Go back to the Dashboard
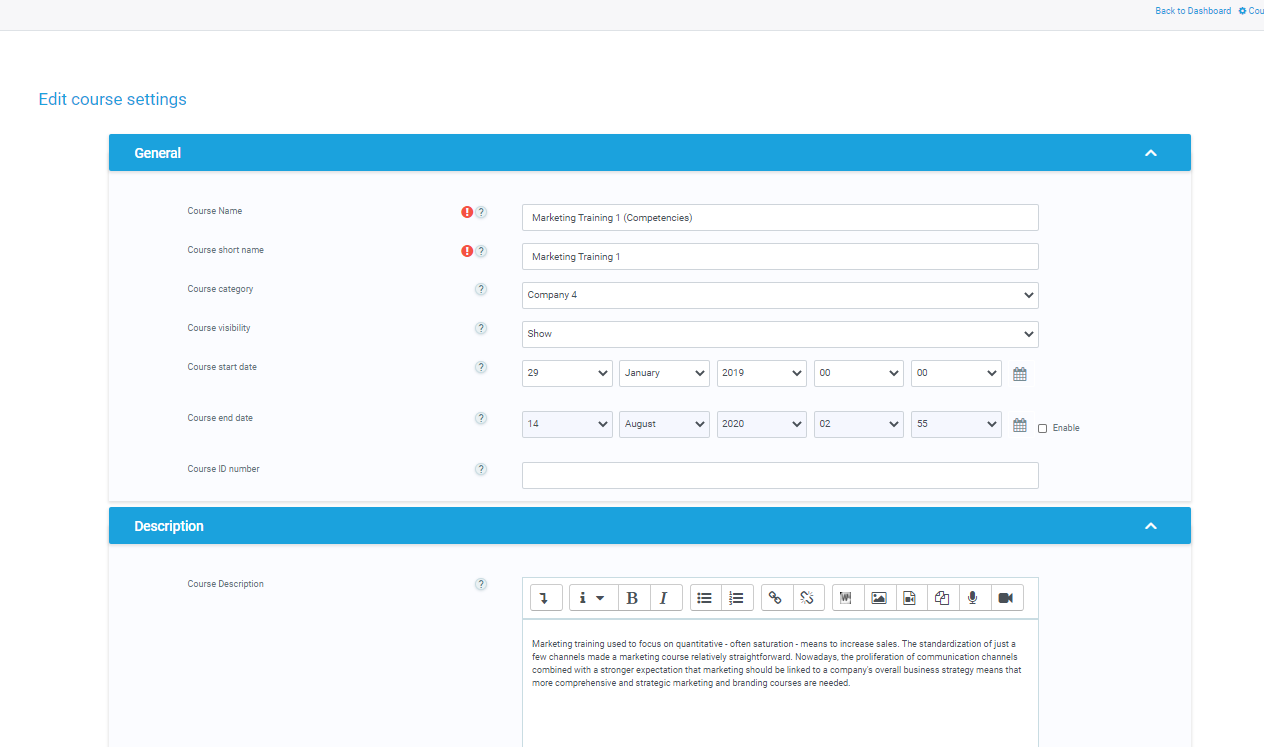The image size is (1264, 747). [x=1193, y=11]
